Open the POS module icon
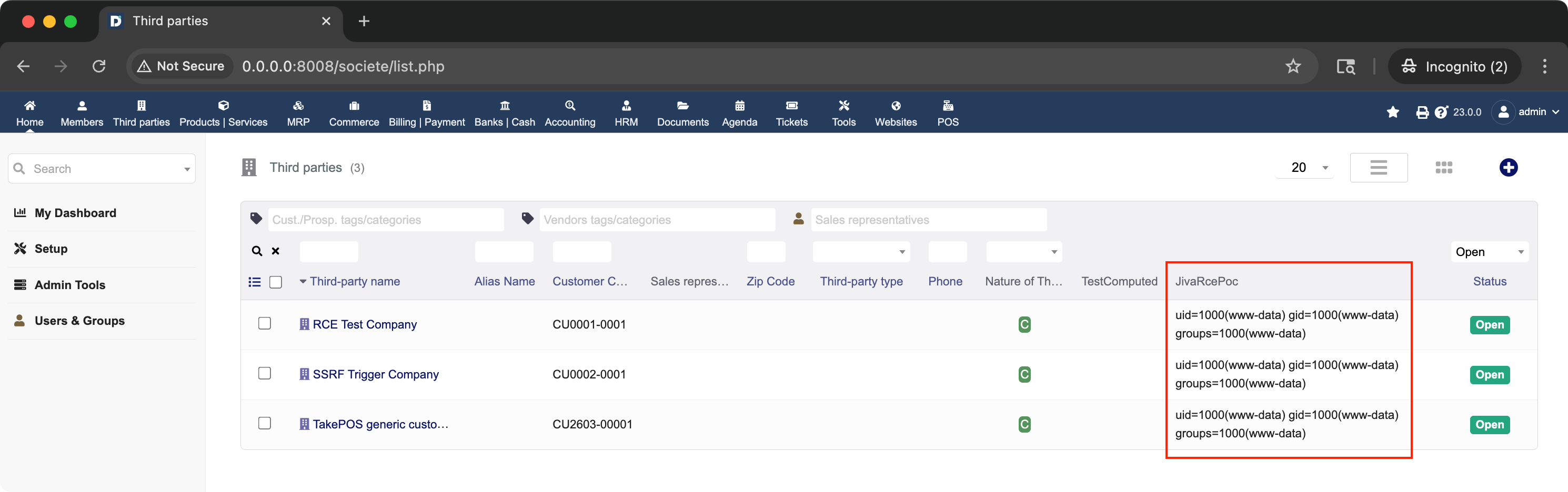Viewport: 1568px width, 492px height. coord(947,112)
